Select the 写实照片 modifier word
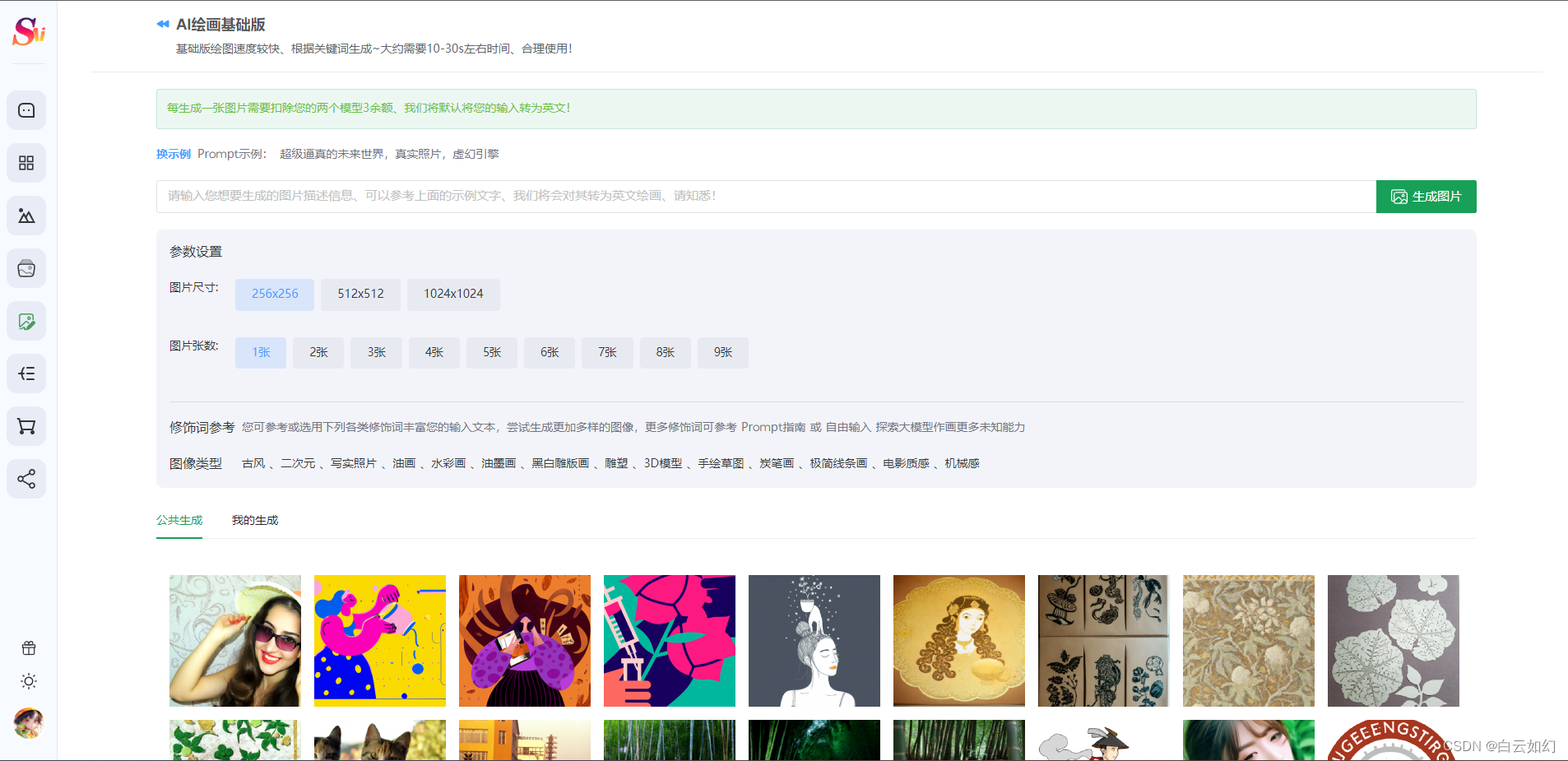 354,463
